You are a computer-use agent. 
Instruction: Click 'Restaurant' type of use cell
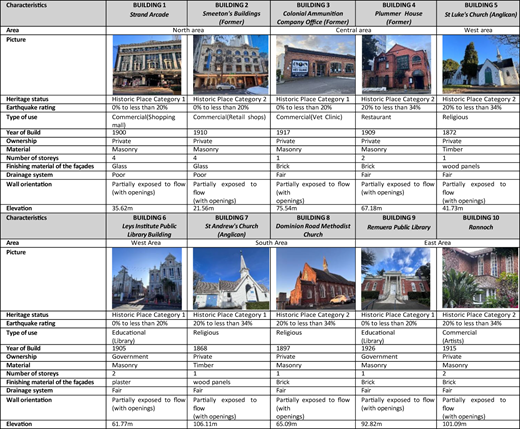pos(376,117)
